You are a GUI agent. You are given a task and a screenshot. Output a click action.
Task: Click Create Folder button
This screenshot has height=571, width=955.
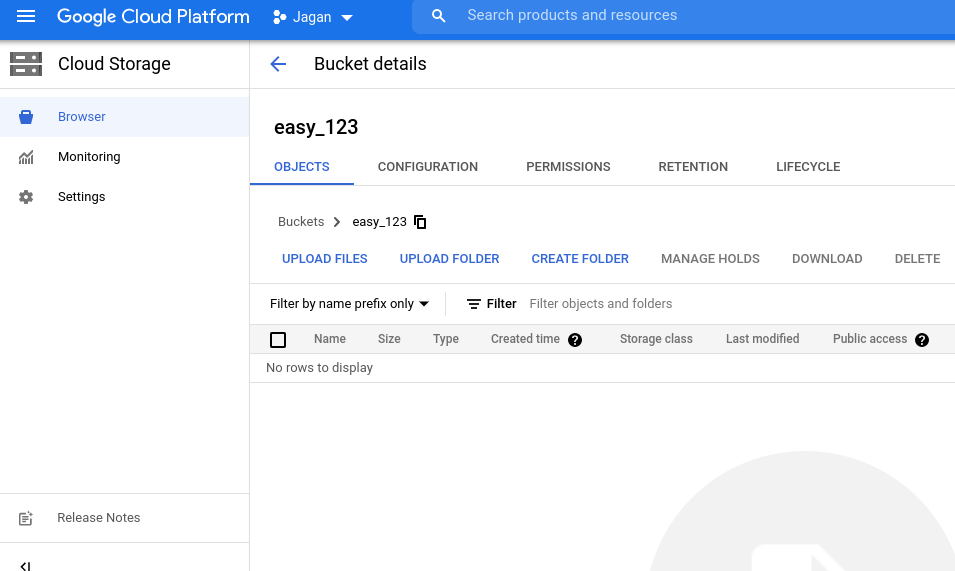580,259
